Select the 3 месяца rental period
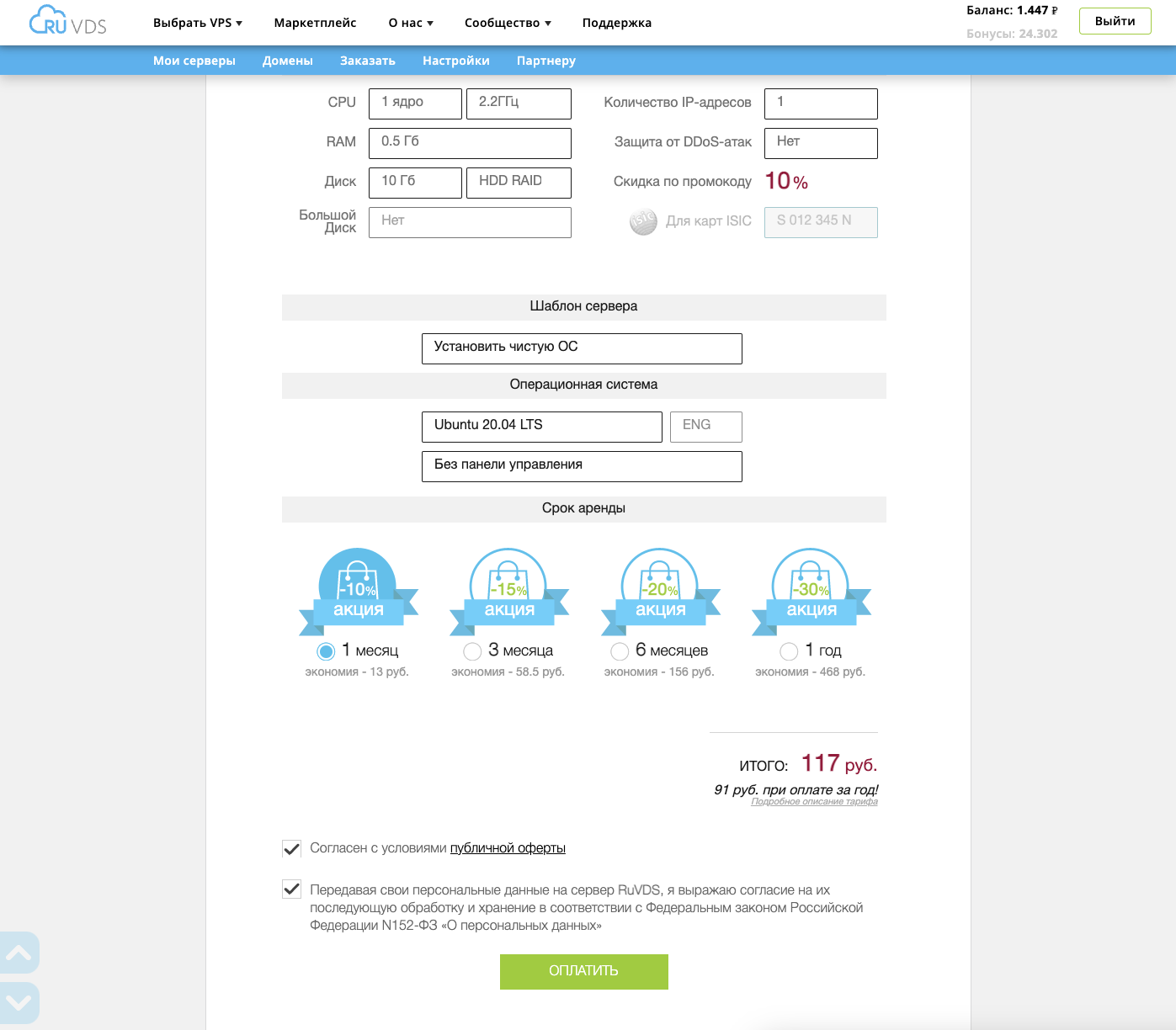This screenshot has width=1176, height=1030. pos(472,651)
